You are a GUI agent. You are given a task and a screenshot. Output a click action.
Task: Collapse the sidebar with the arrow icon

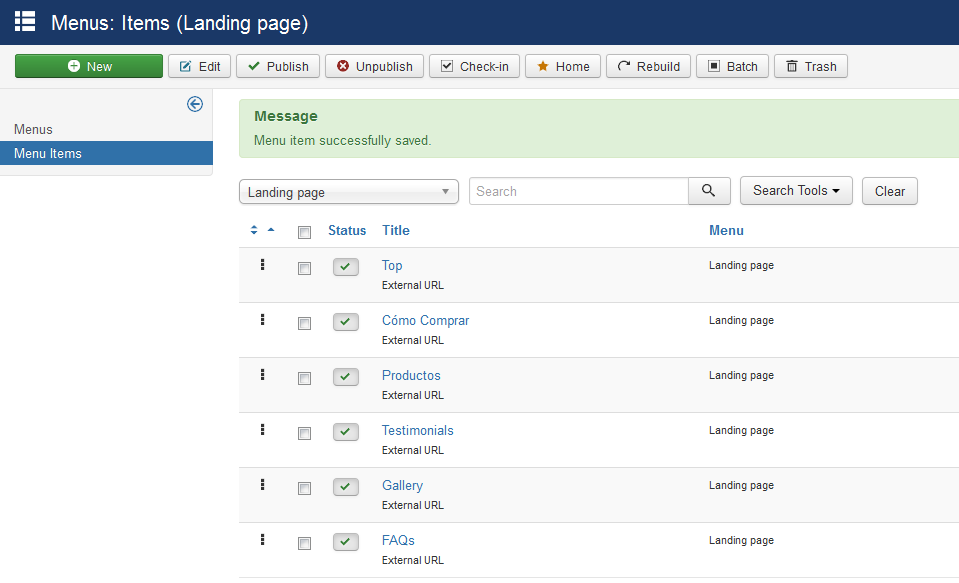pyautogui.click(x=195, y=104)
